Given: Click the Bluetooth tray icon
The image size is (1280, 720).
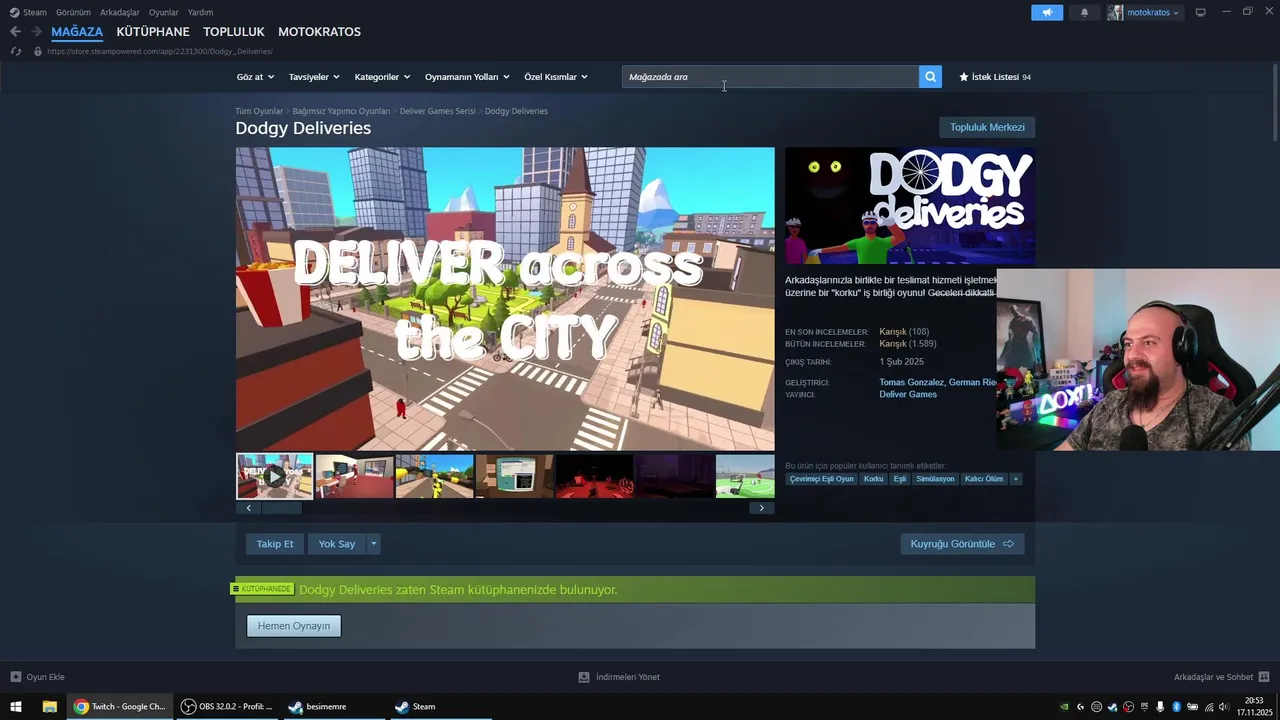Looking at the screenshot, I should tap(1176, 707).
